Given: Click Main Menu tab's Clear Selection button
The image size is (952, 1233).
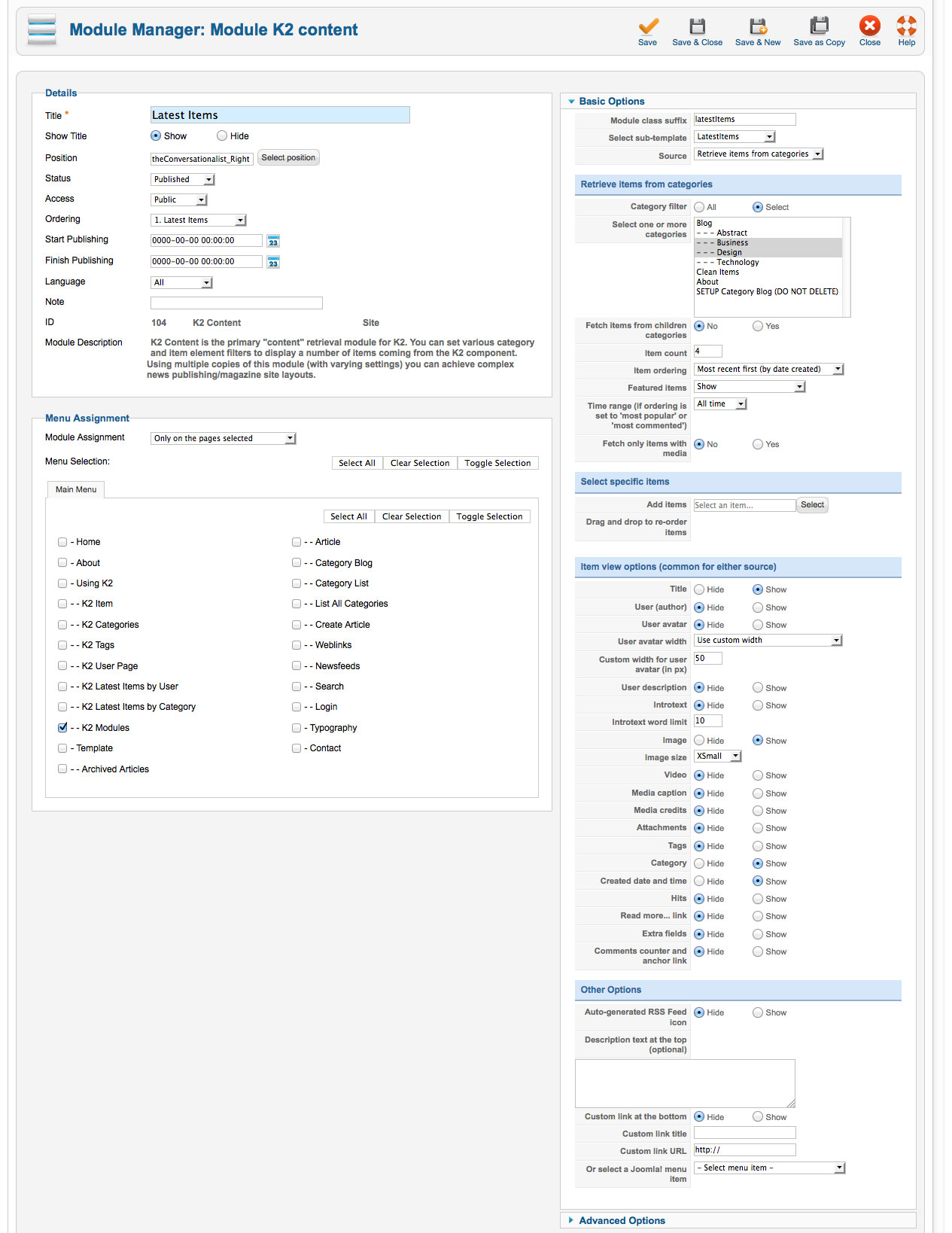Looking at the screenshot, I should [412, 516].
